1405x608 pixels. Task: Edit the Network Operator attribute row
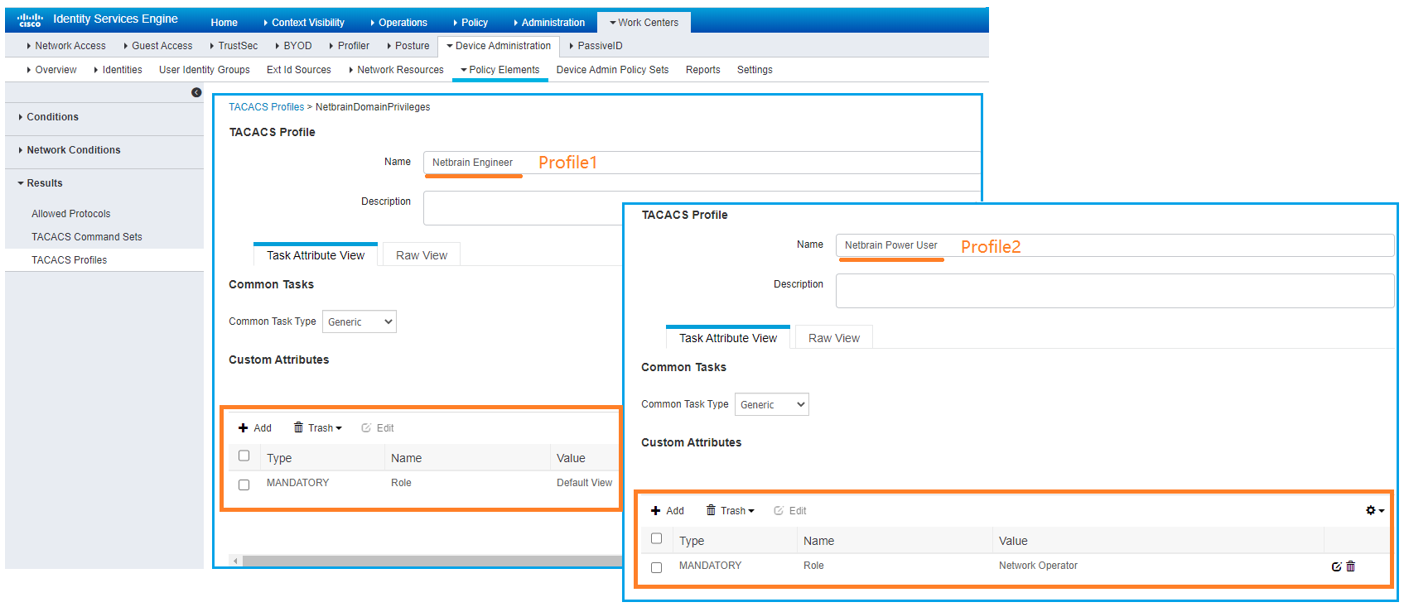1337,565
